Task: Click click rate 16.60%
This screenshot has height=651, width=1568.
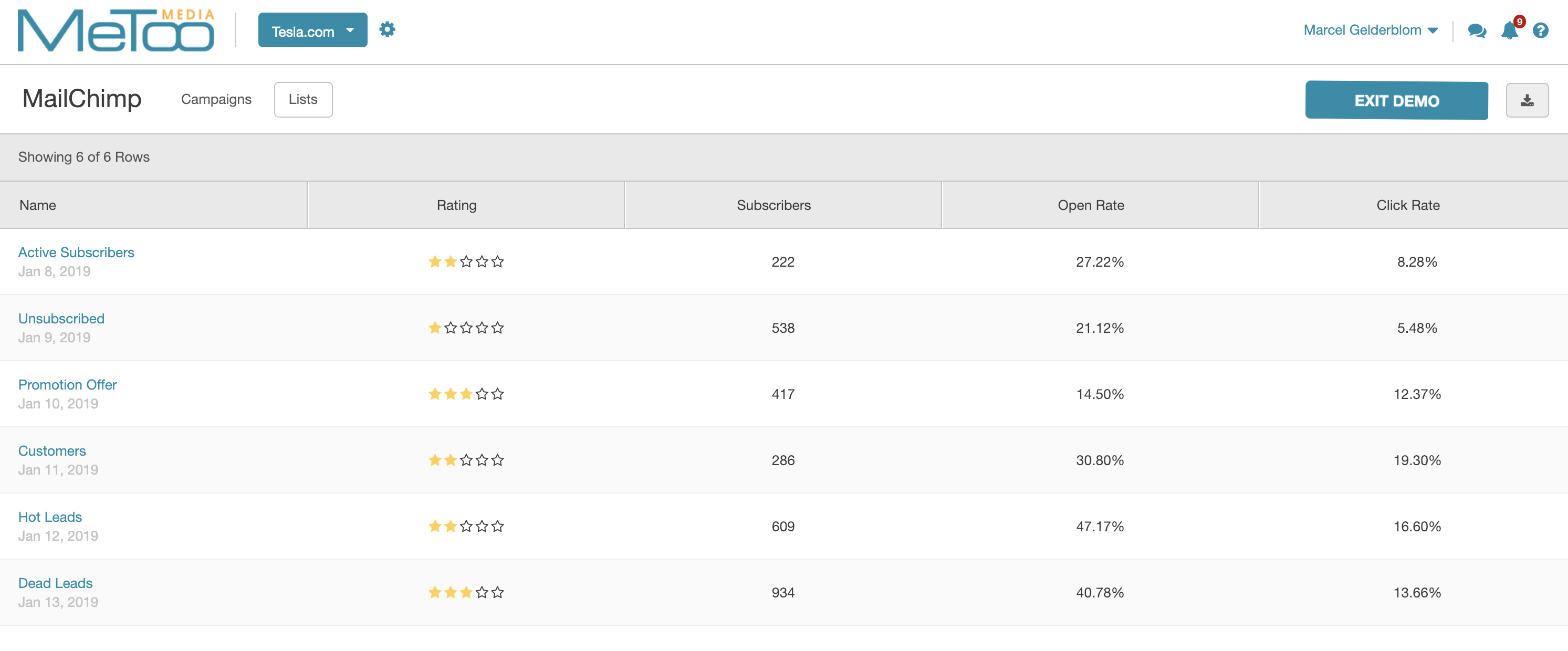Action: pos(1417,526)
